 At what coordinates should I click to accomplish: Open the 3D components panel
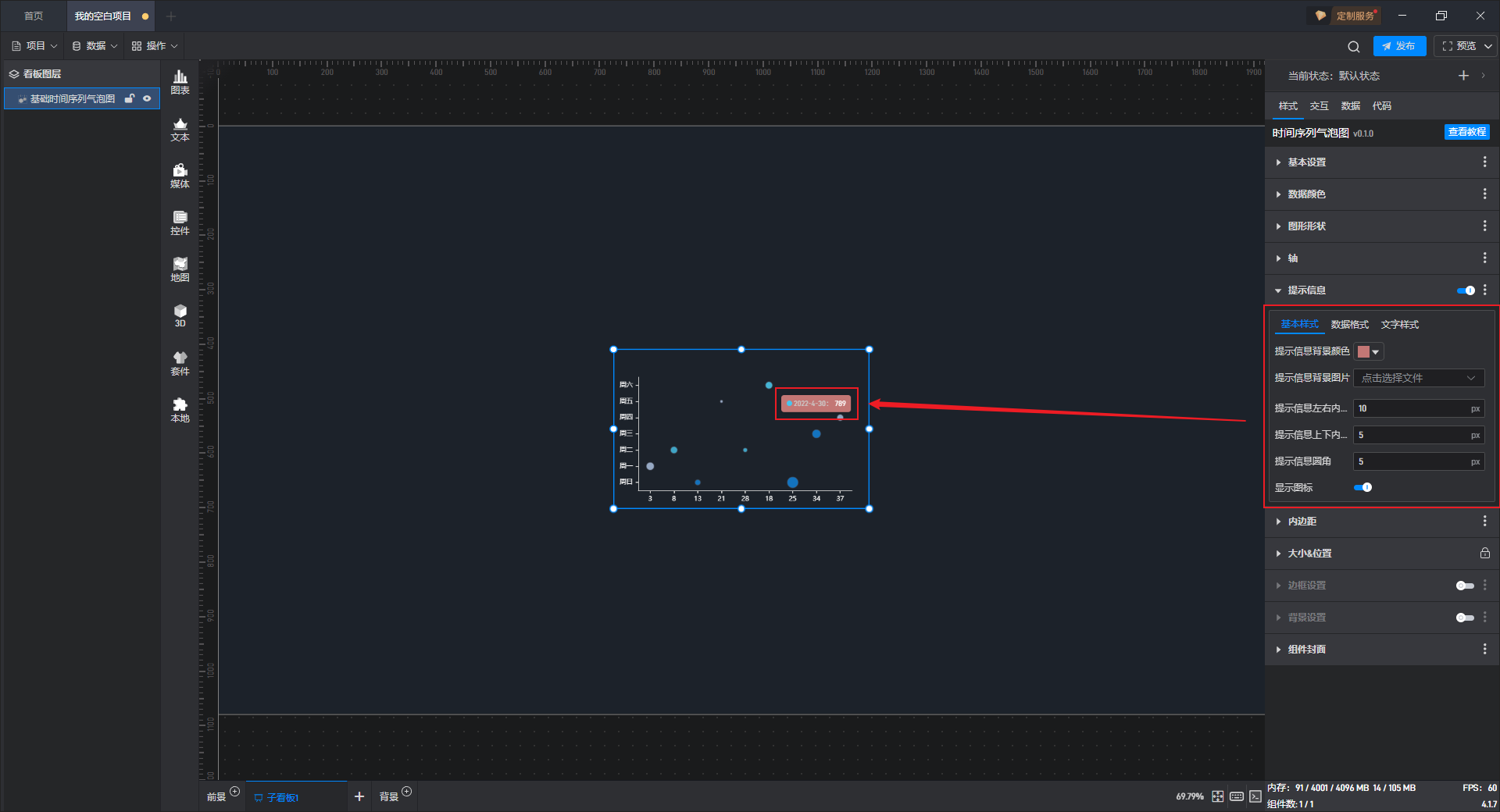click(180, 315)
